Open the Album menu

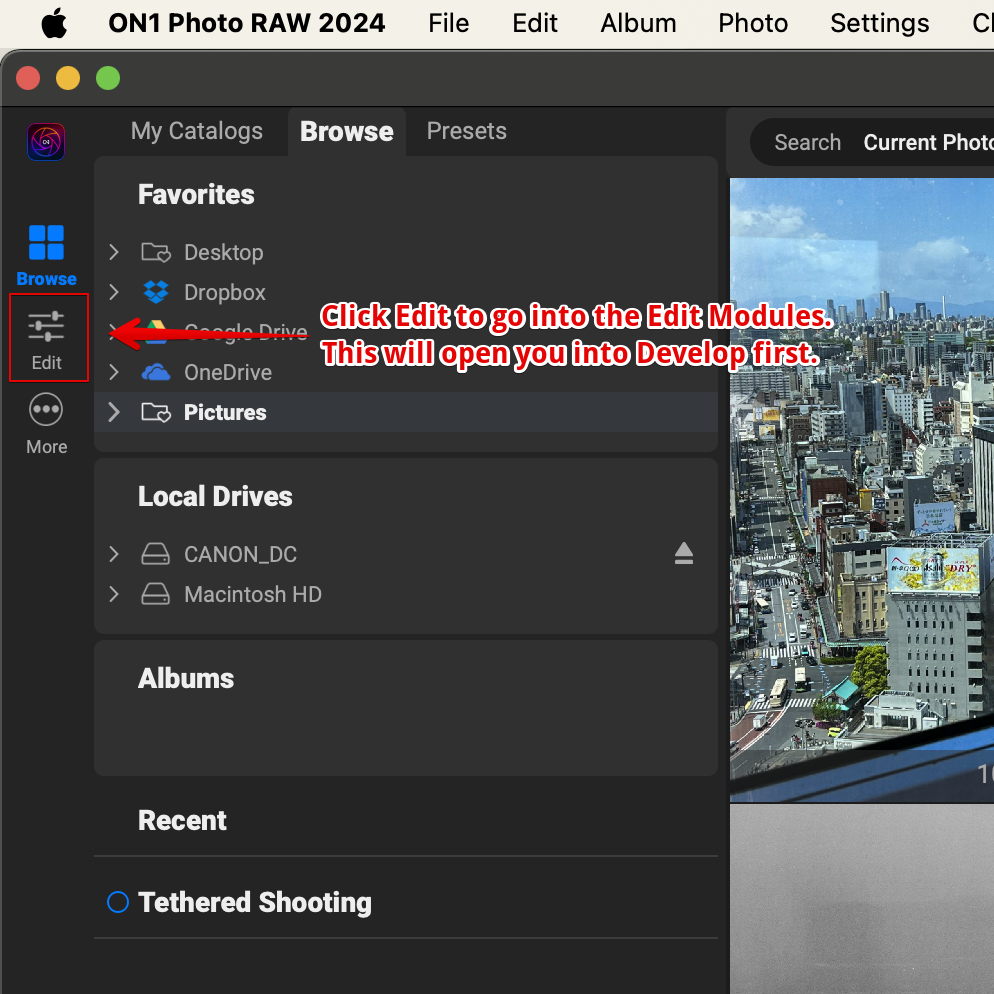tap(638, 24)
